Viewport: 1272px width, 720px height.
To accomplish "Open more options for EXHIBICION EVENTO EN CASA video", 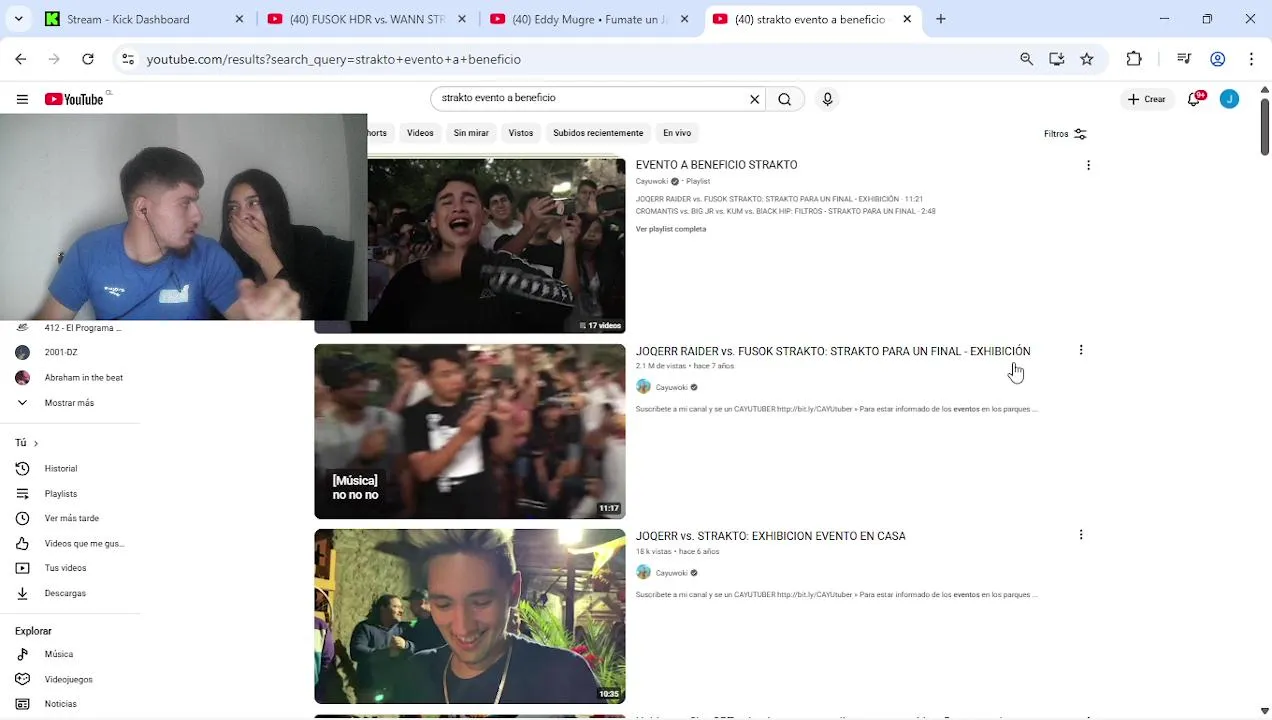I will click(1081, 535).
